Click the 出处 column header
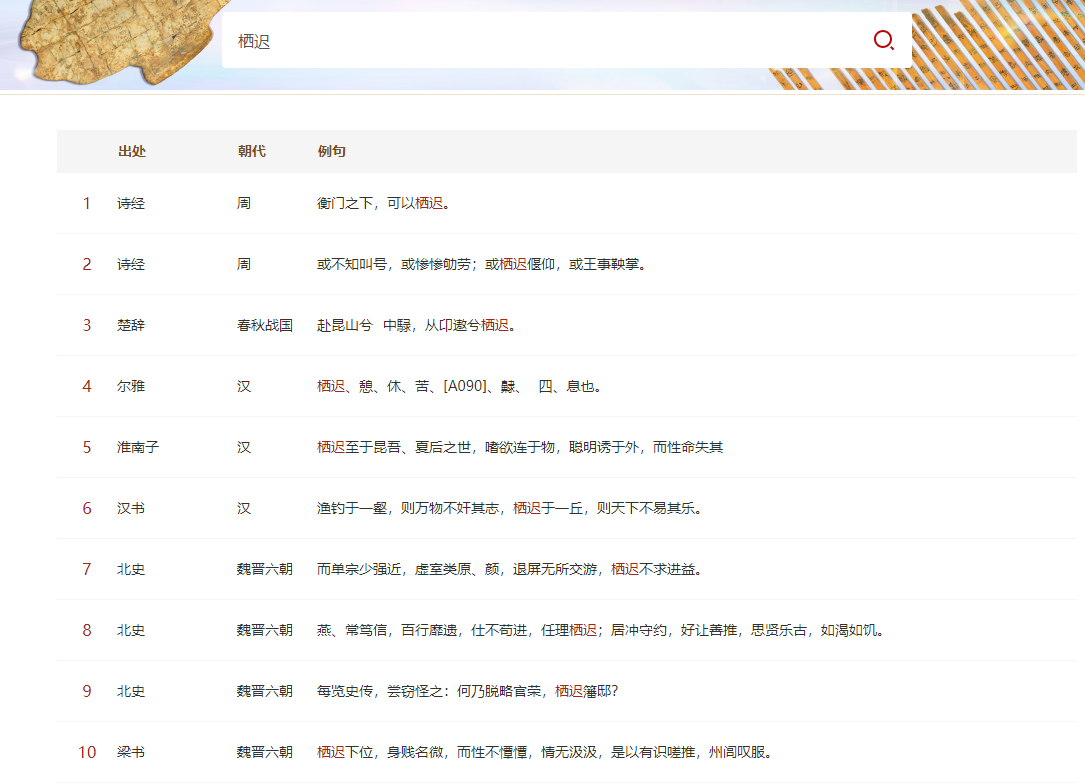1085x784 pixels. (131, 152)
